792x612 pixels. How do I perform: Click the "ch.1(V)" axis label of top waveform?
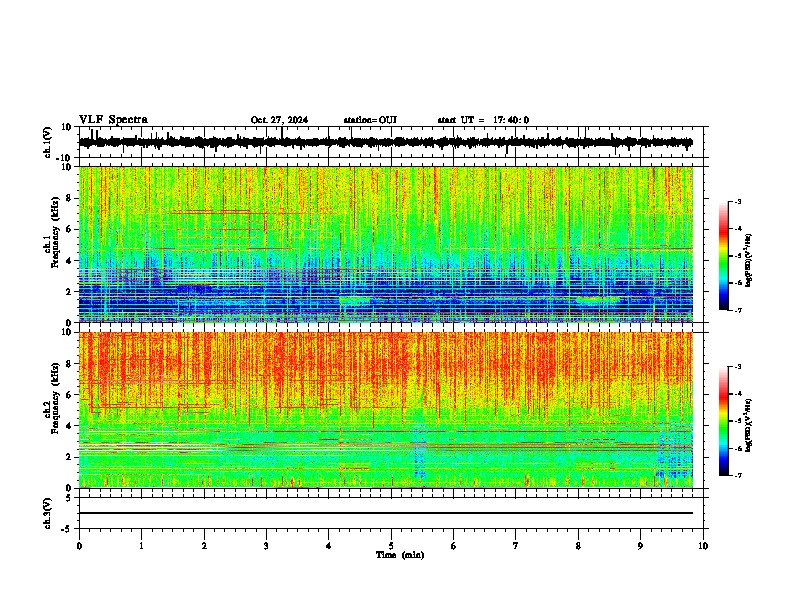(x=48, y=142)
